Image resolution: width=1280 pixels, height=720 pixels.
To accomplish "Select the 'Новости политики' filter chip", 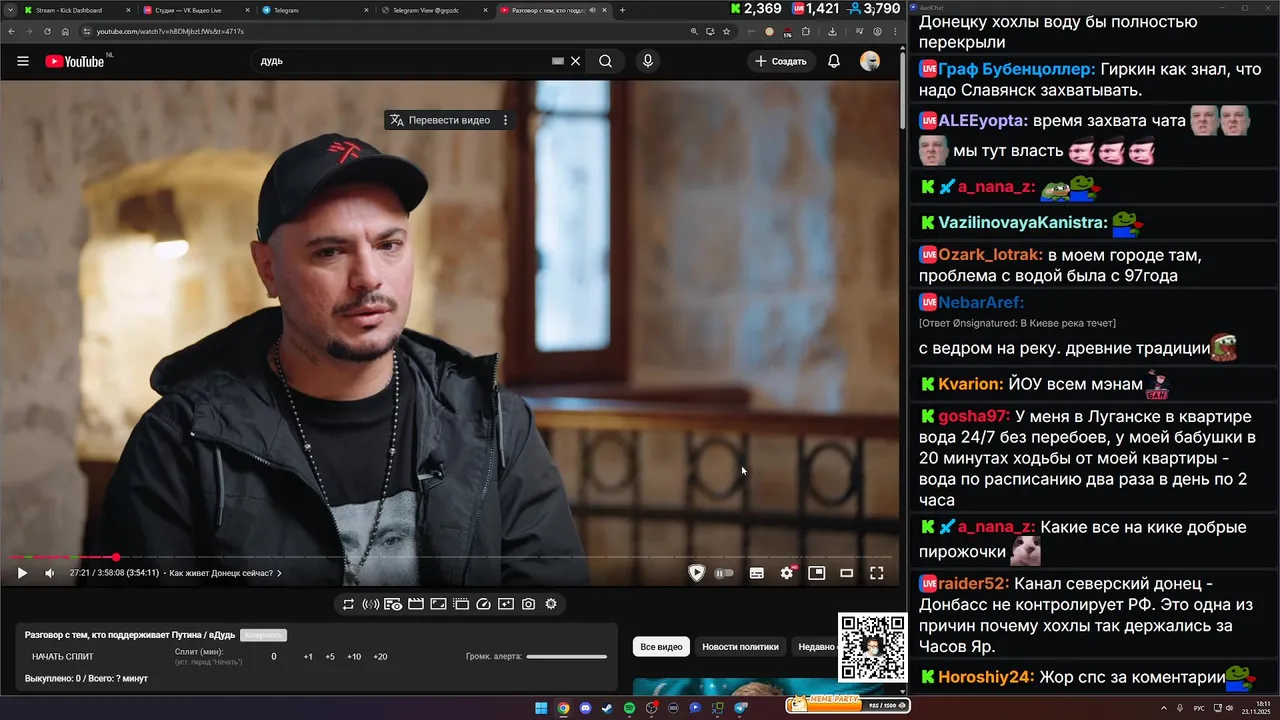I will 740,647.
